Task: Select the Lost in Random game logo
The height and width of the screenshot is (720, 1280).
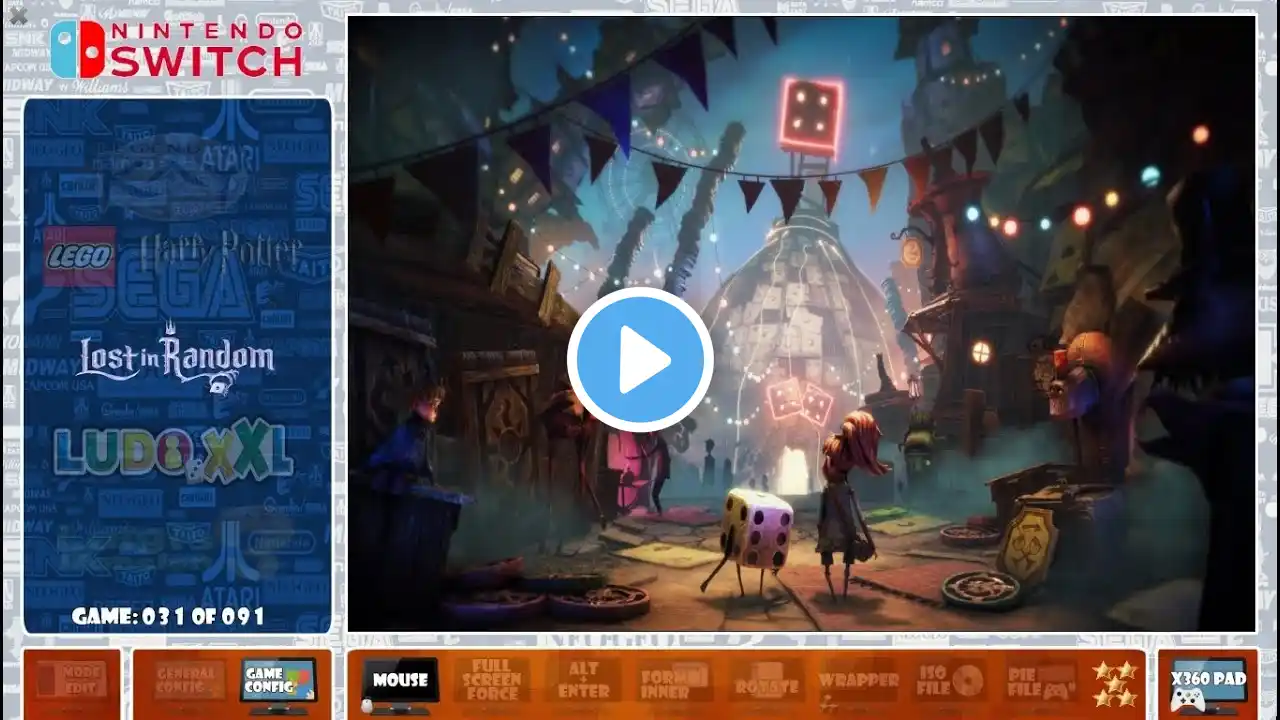Action: 175,357
